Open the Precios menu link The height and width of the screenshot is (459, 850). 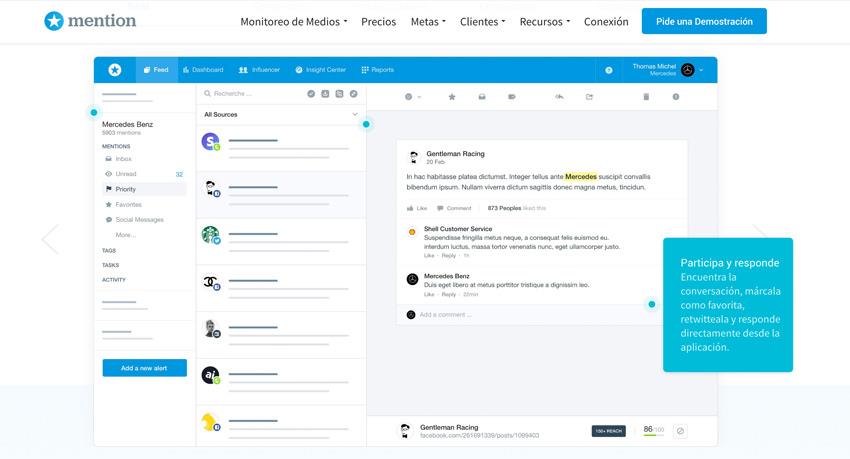point(378,22)
